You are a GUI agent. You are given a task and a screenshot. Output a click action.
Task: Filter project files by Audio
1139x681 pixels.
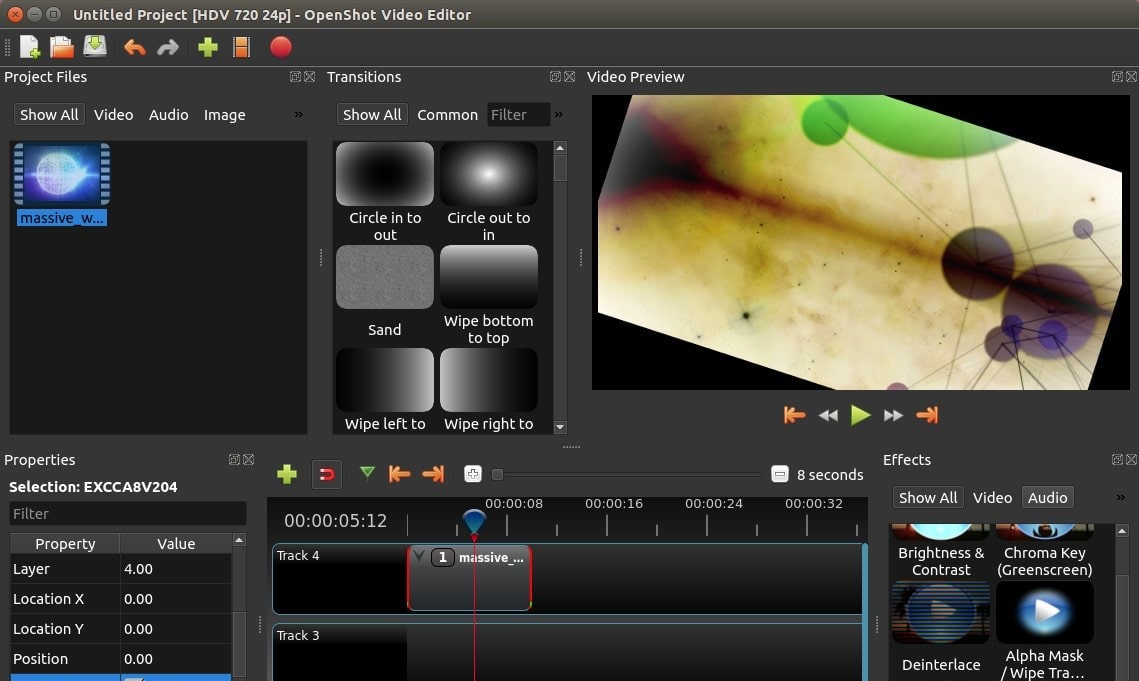169,115
